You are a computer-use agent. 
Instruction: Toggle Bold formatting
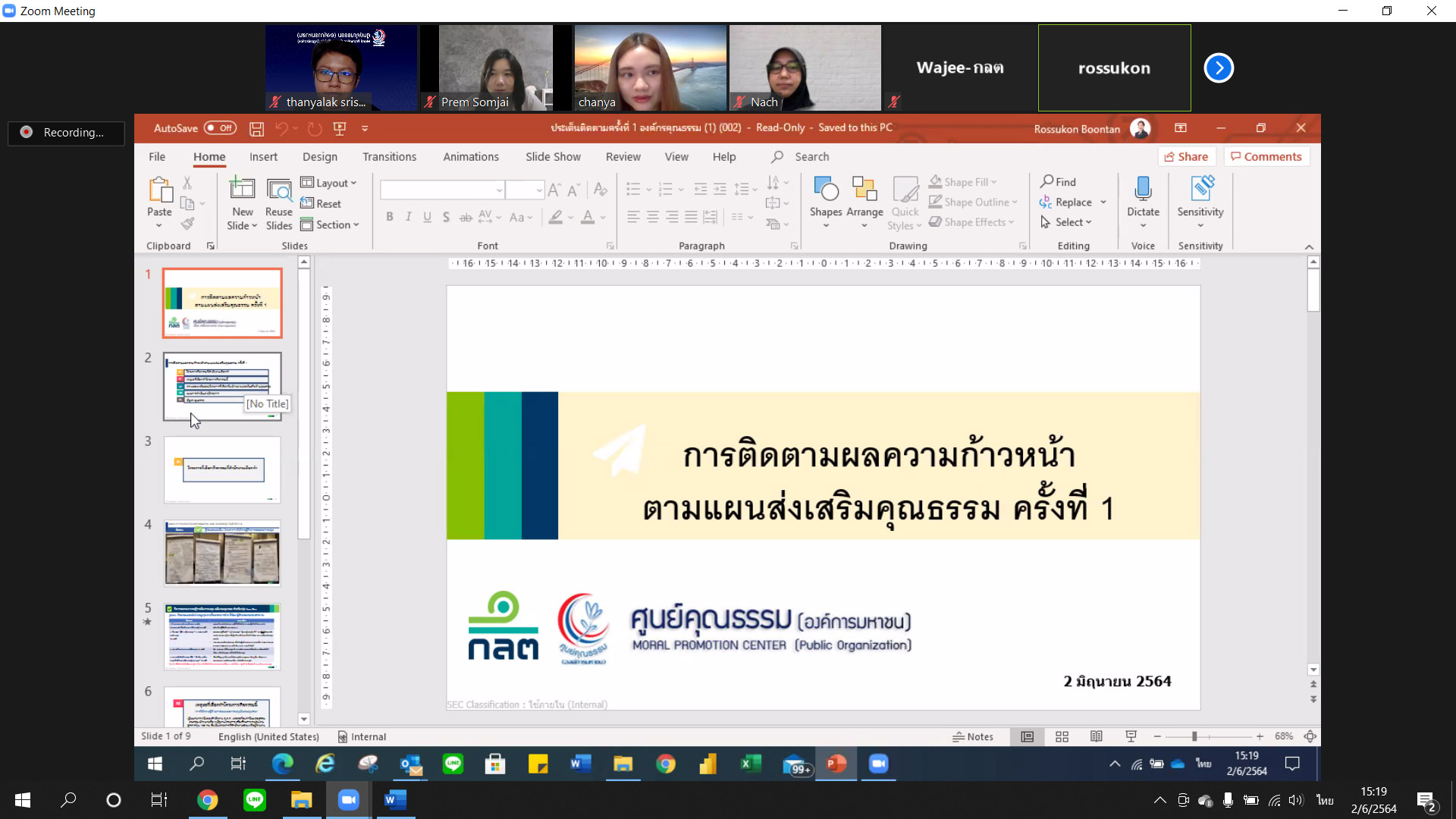click(x=390, y=217)
